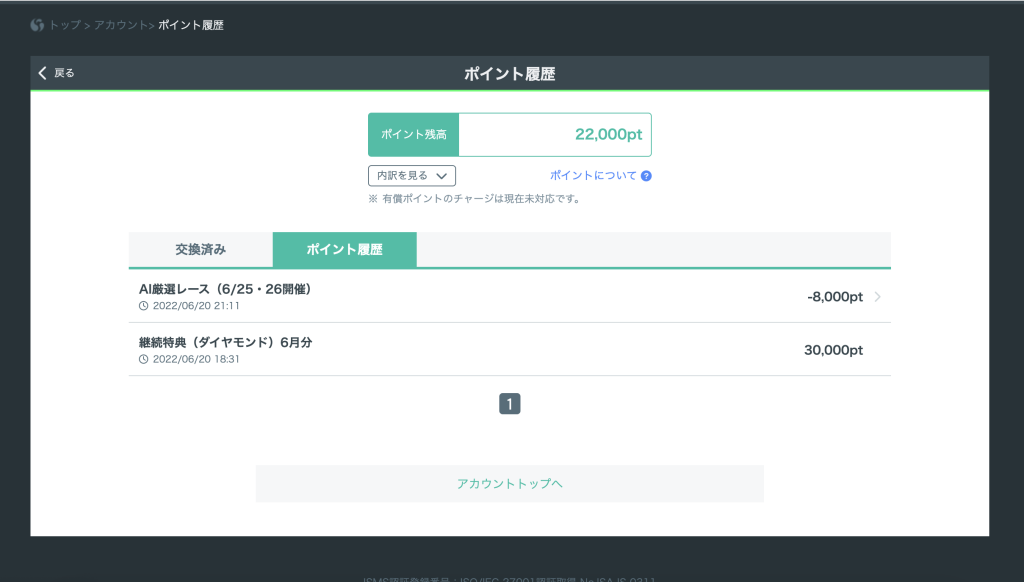Click the blue question mark help icon

click(x=646, y=176)
